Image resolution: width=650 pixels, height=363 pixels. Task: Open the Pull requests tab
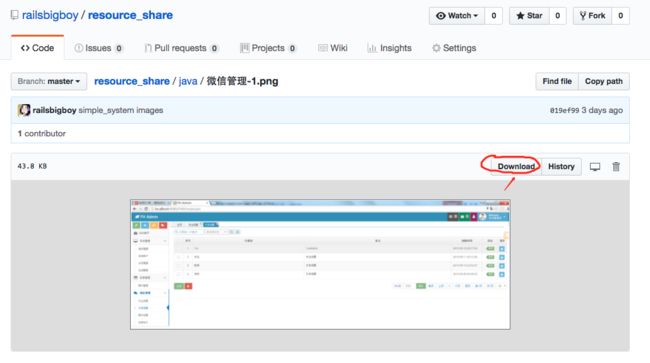point(181,48)
